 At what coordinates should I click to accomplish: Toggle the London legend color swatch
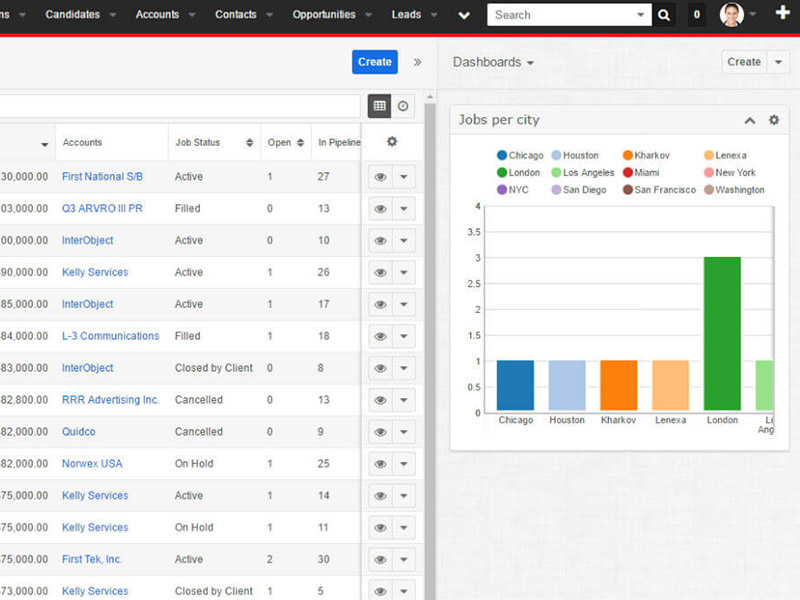(502, 172)
